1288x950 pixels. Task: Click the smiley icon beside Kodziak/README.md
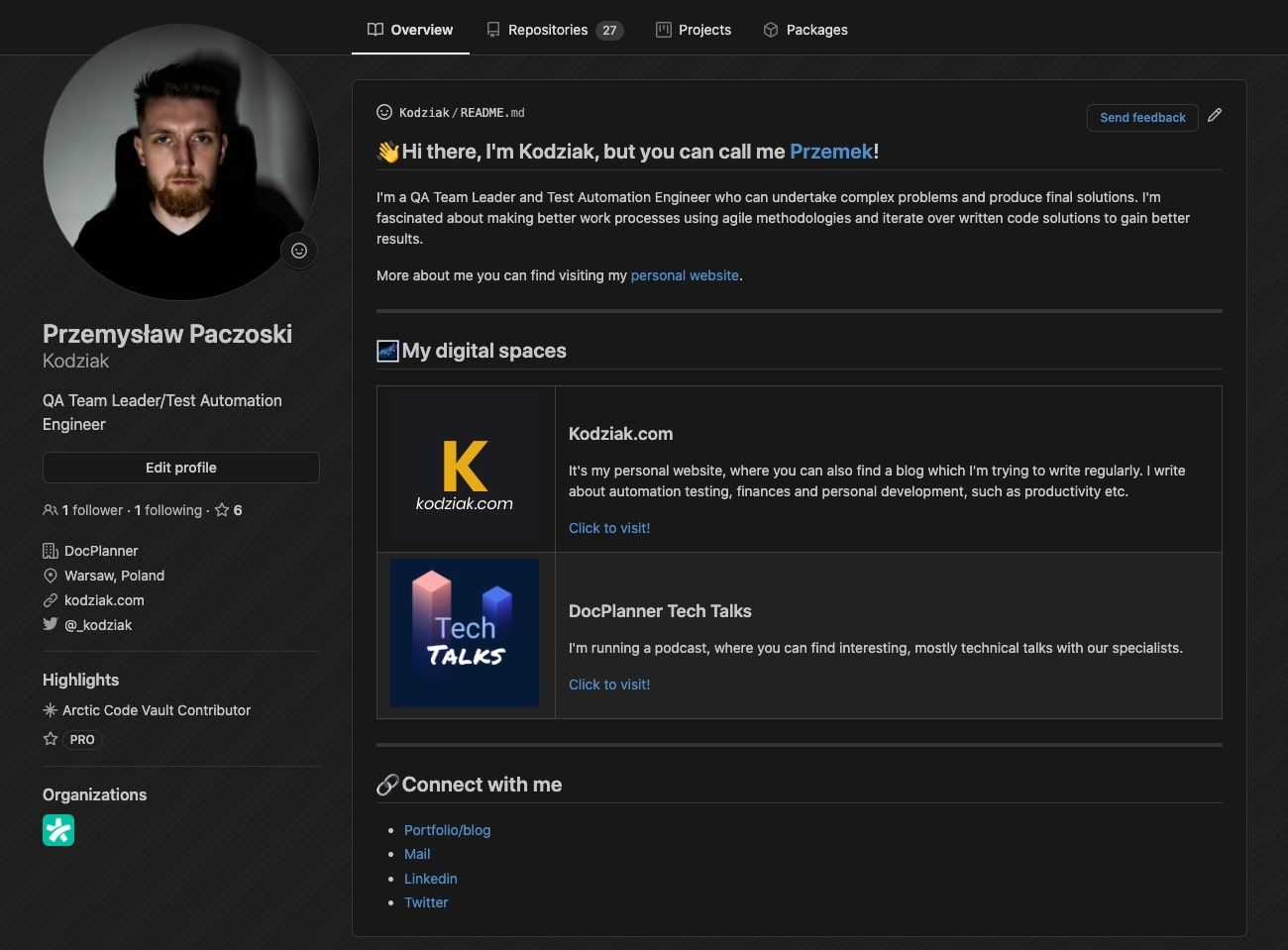tap(384, 112)
